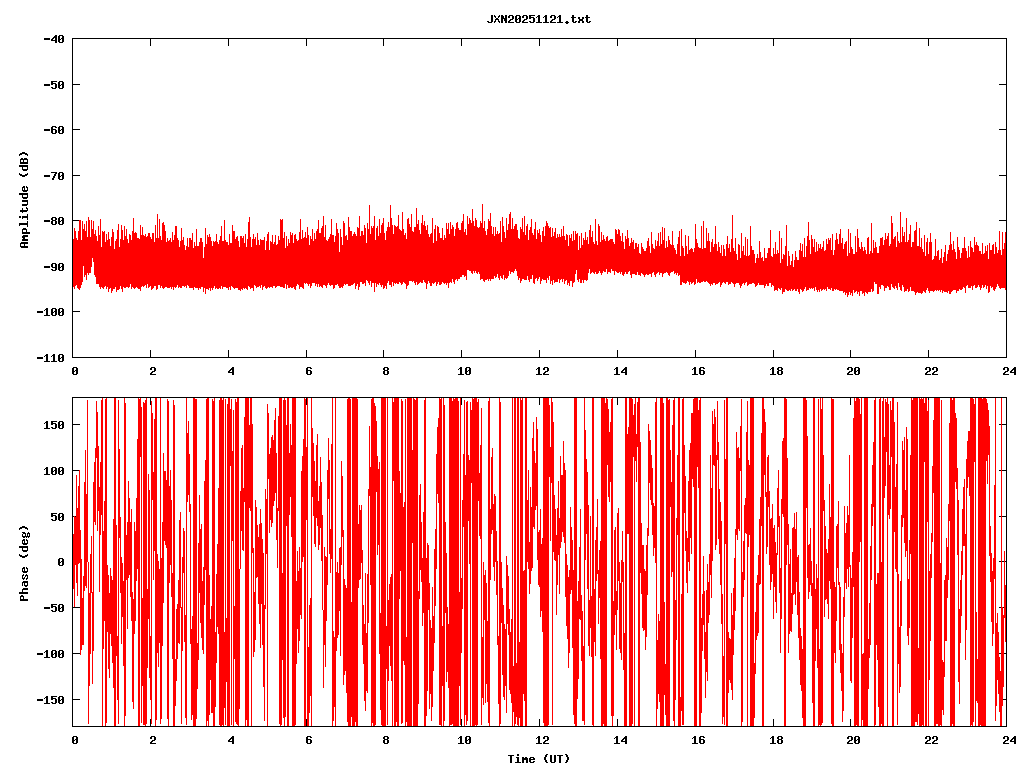The width and height of the screenshot is (1024, 768).
Task: Select hour 22 tick label under the phase plot
Action: [928, 740]
